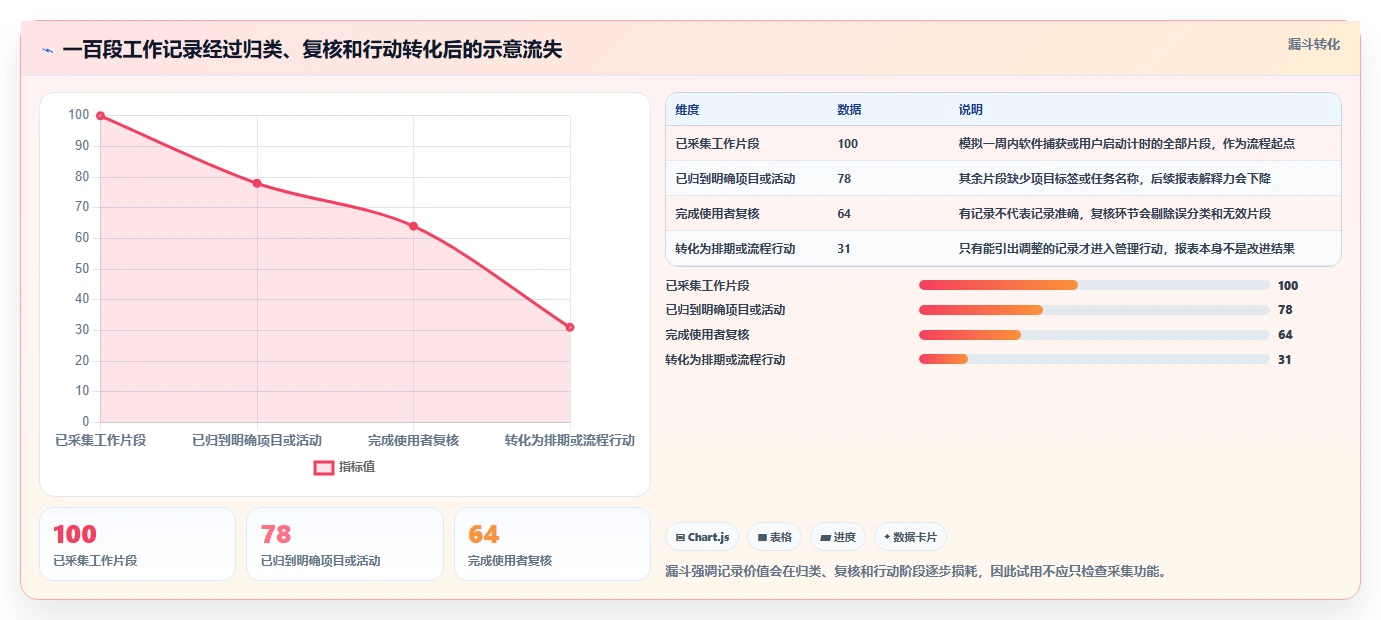This screenshot has width=1381, height=620.
Task: Click the 数据 table cell showing 64
Action: (x=844, y=214)
